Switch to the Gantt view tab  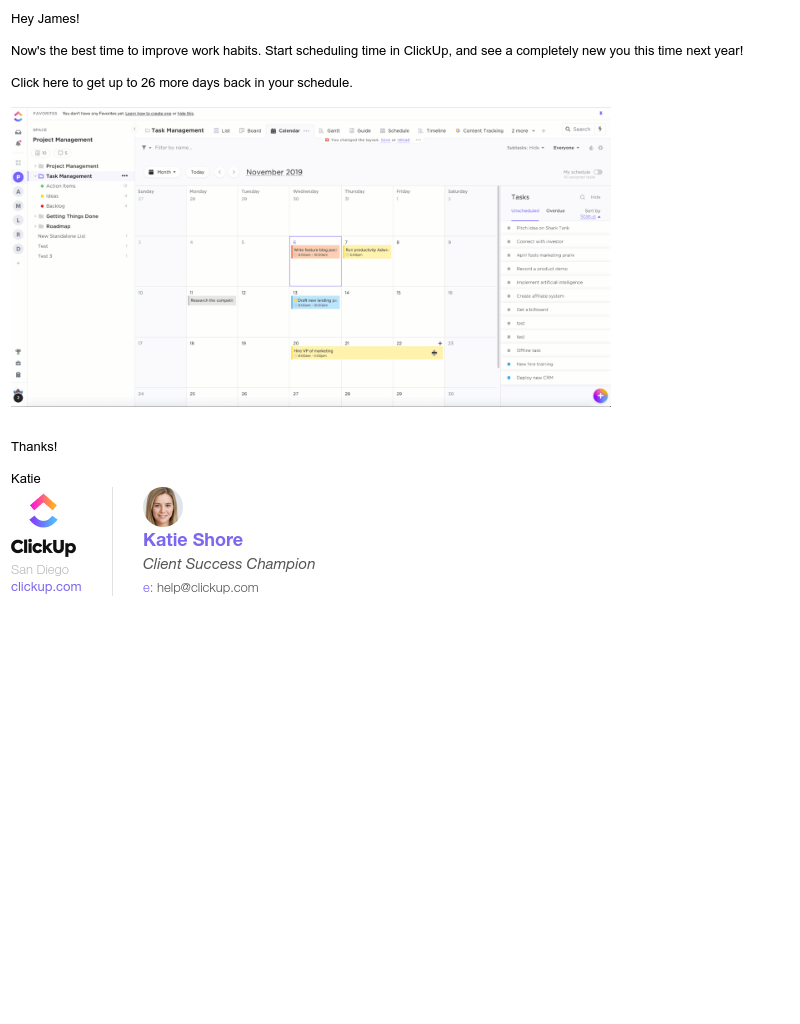[330, 131]
